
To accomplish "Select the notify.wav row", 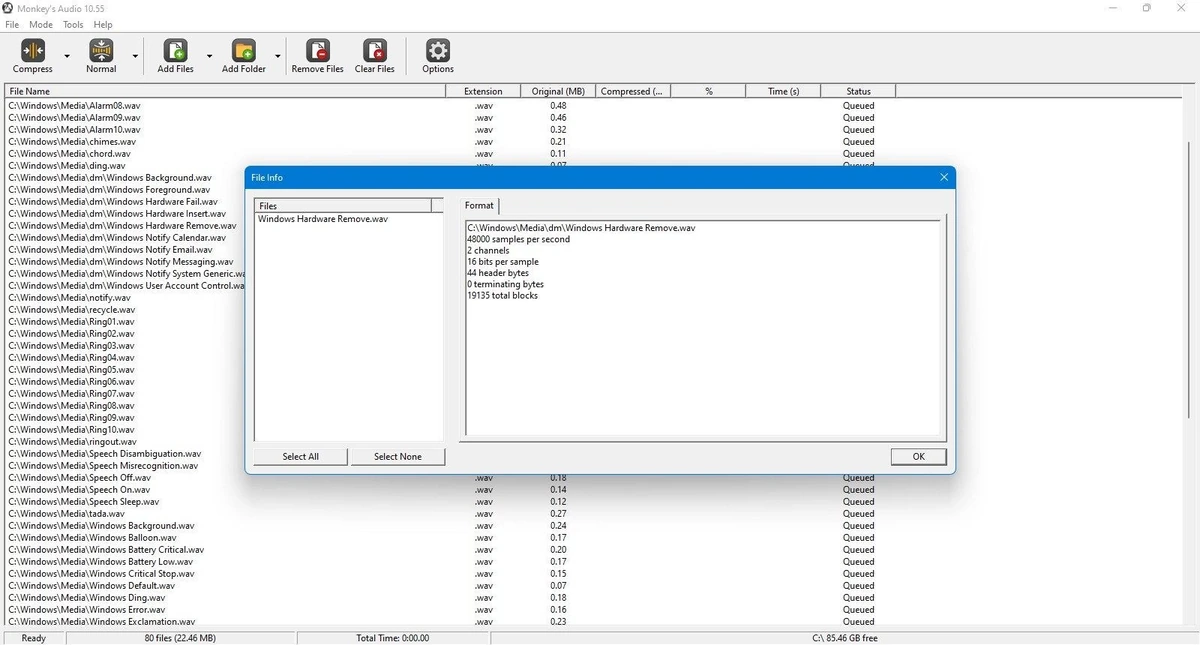I will tap(69, 297).
